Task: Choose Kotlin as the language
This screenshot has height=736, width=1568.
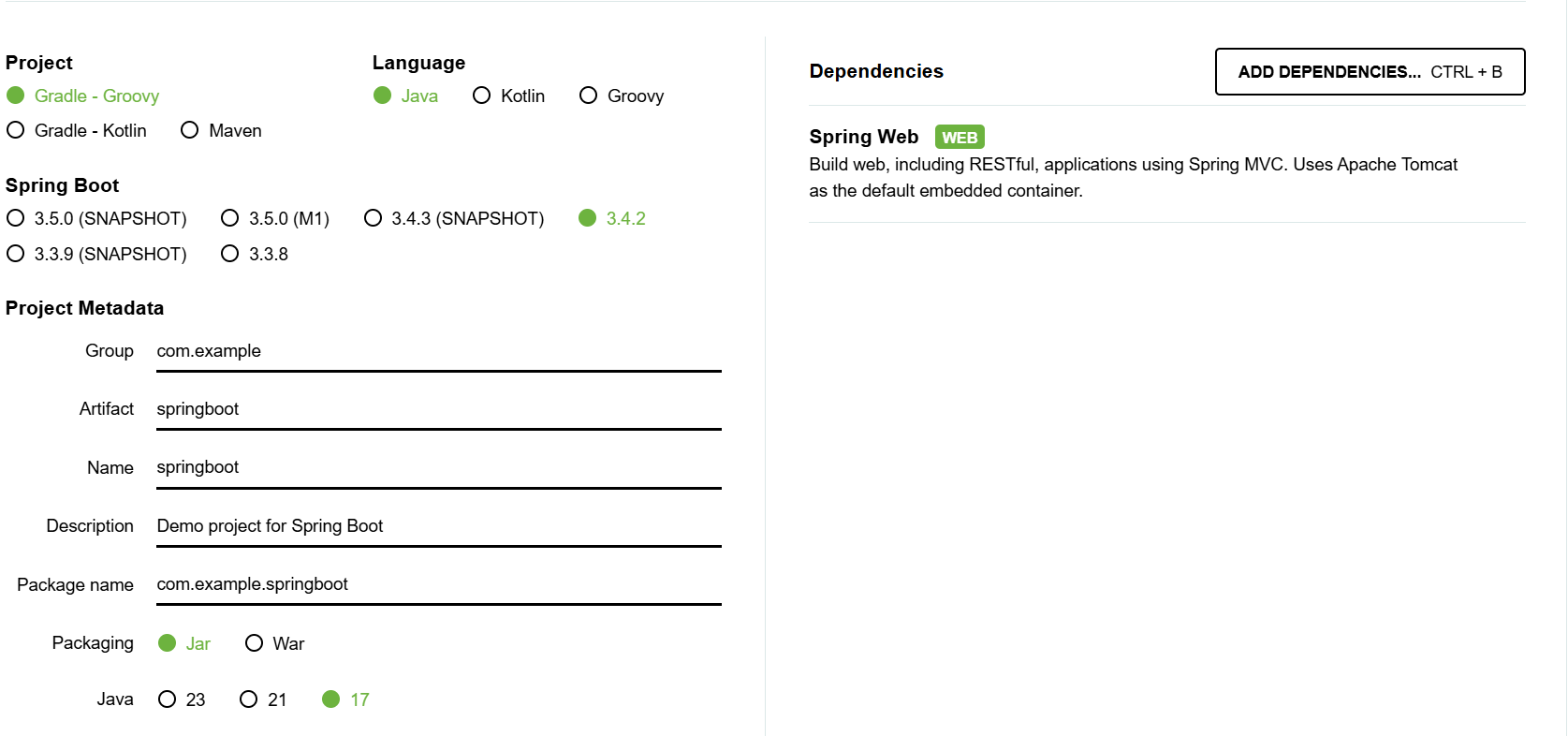Action: (508, 96)
